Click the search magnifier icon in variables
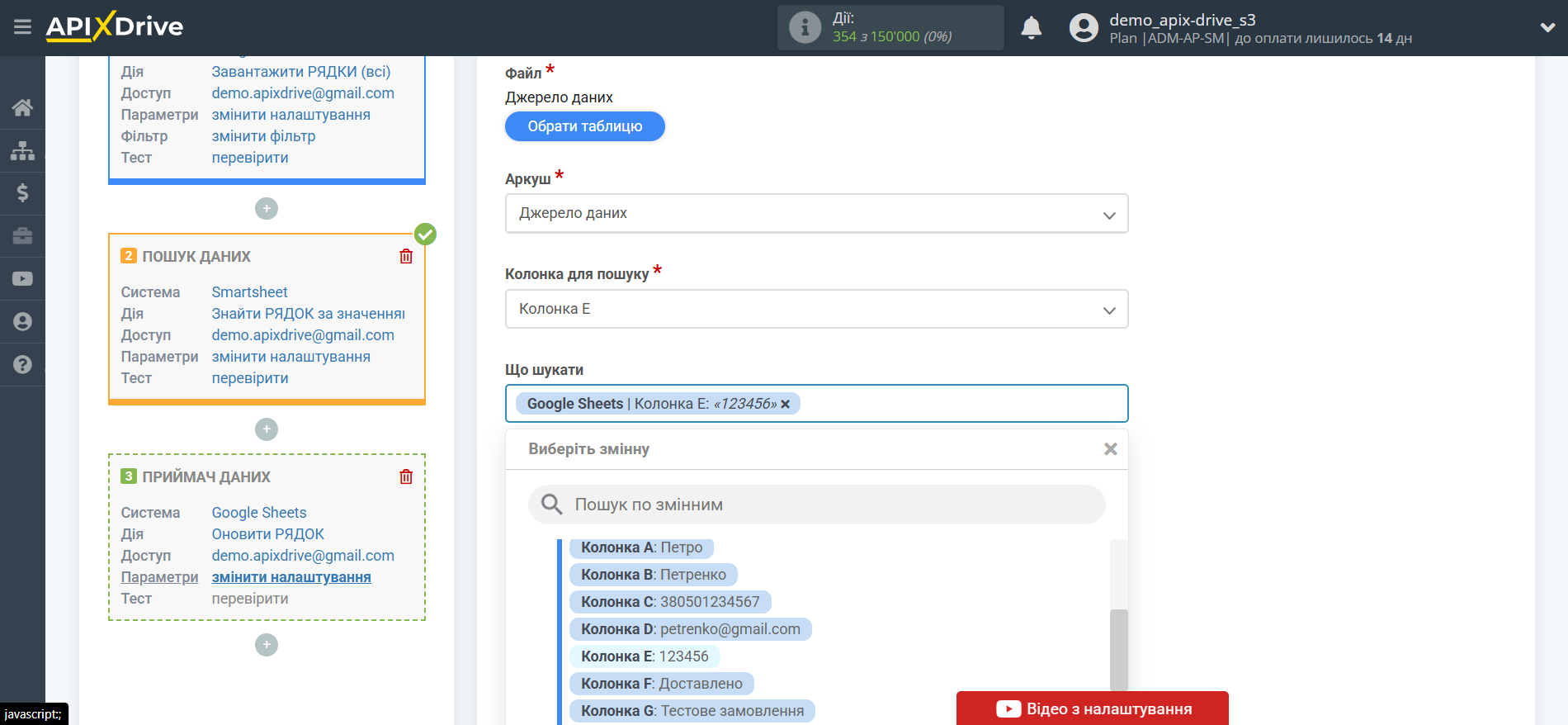The height and width of the screenshot is (725, 1568). [x=551, y=504]
